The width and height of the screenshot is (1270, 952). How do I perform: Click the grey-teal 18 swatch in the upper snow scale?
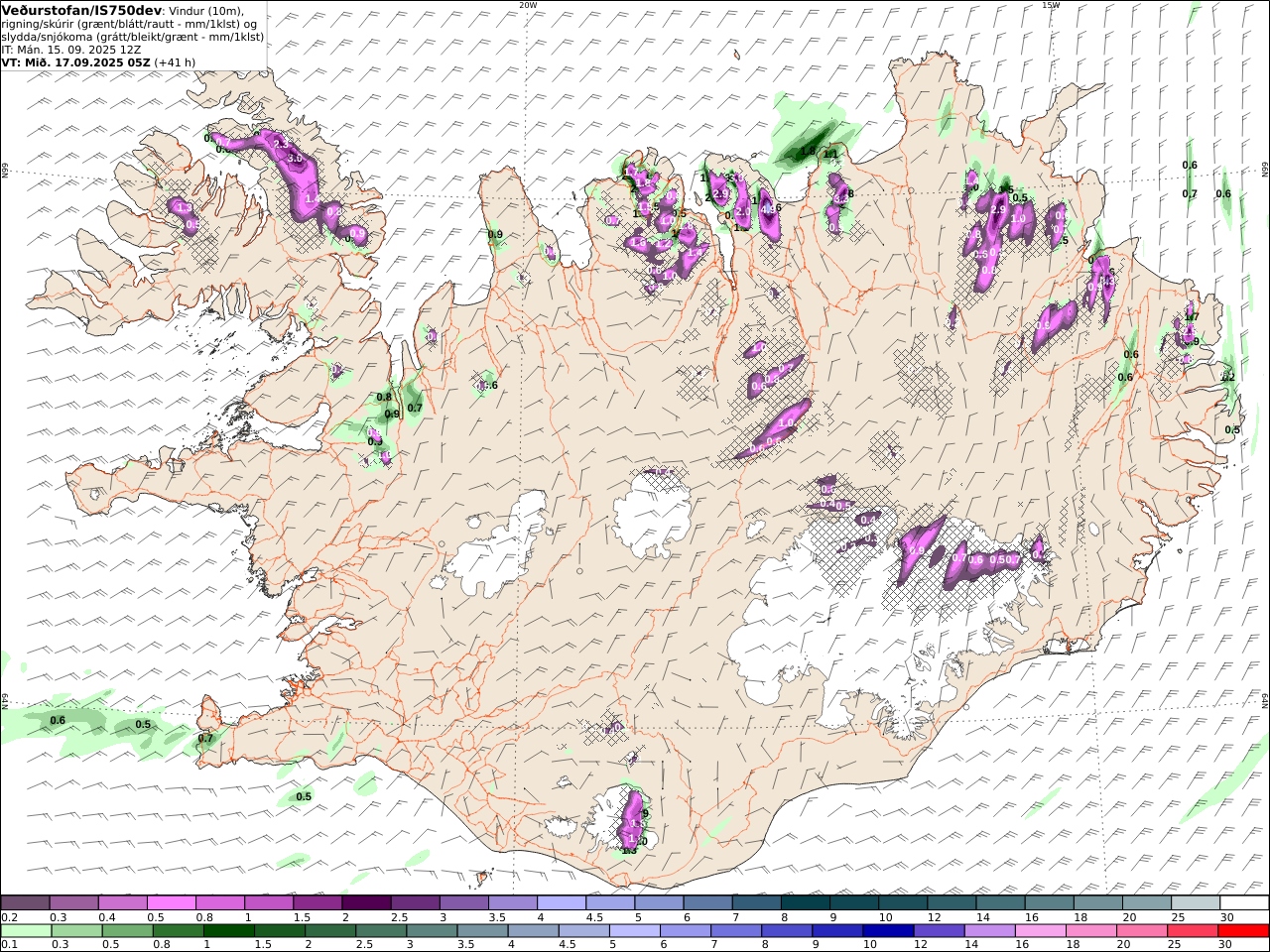pos(1097,902)
